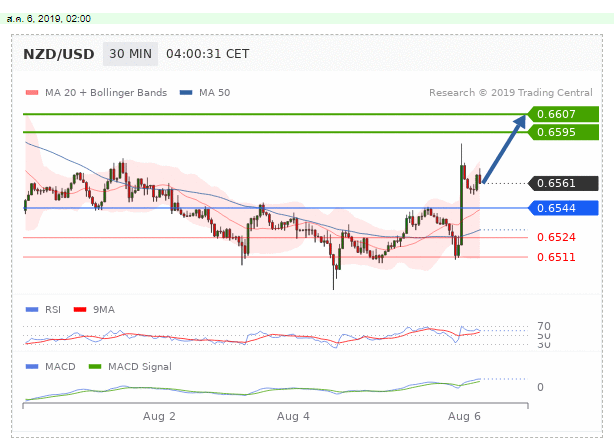Viewport: 614px width, 447px height.
Task: Click the MACD zero axis label
Action: point(540,387)
